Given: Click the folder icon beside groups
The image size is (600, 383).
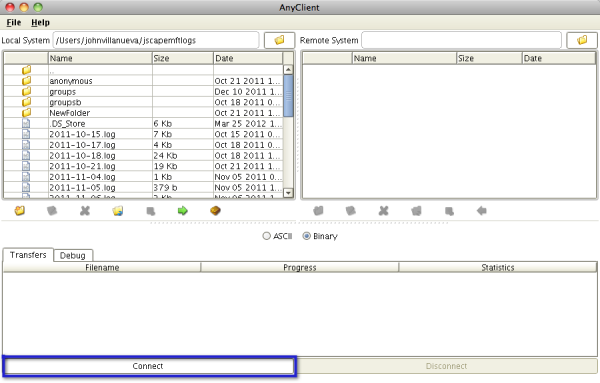Looking at the screenshot, I should click(26, 91).
